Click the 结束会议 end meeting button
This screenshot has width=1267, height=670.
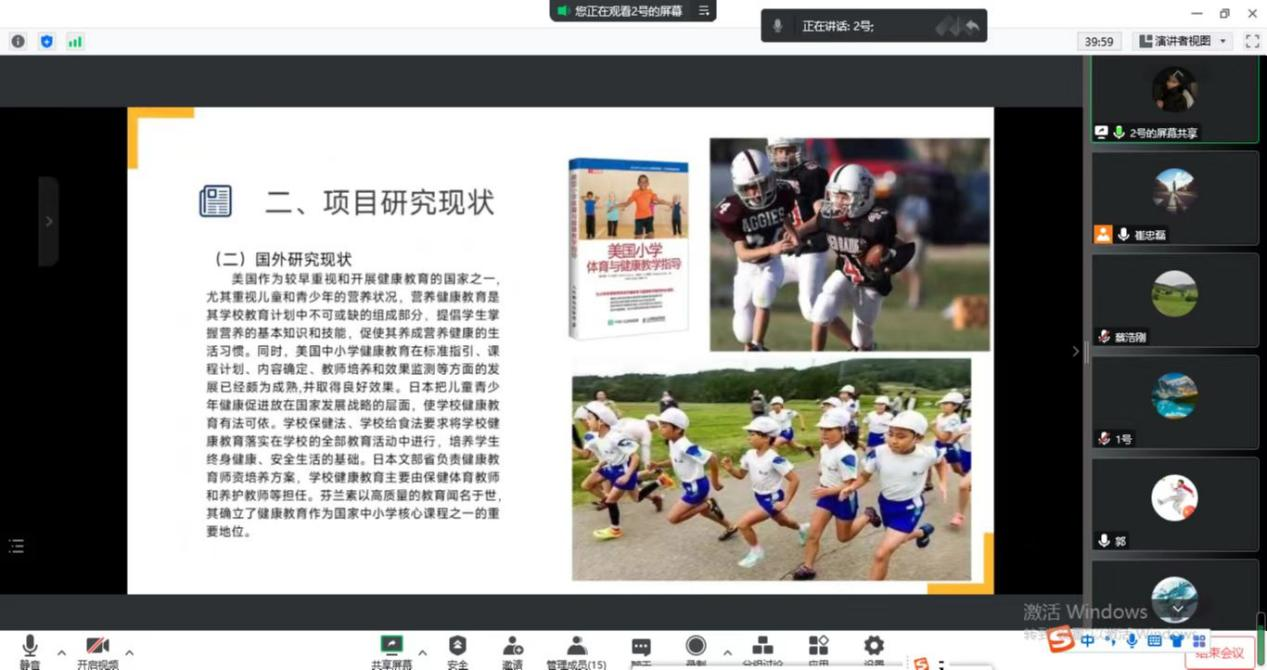pyautogui.click(x=1220, y=653)
